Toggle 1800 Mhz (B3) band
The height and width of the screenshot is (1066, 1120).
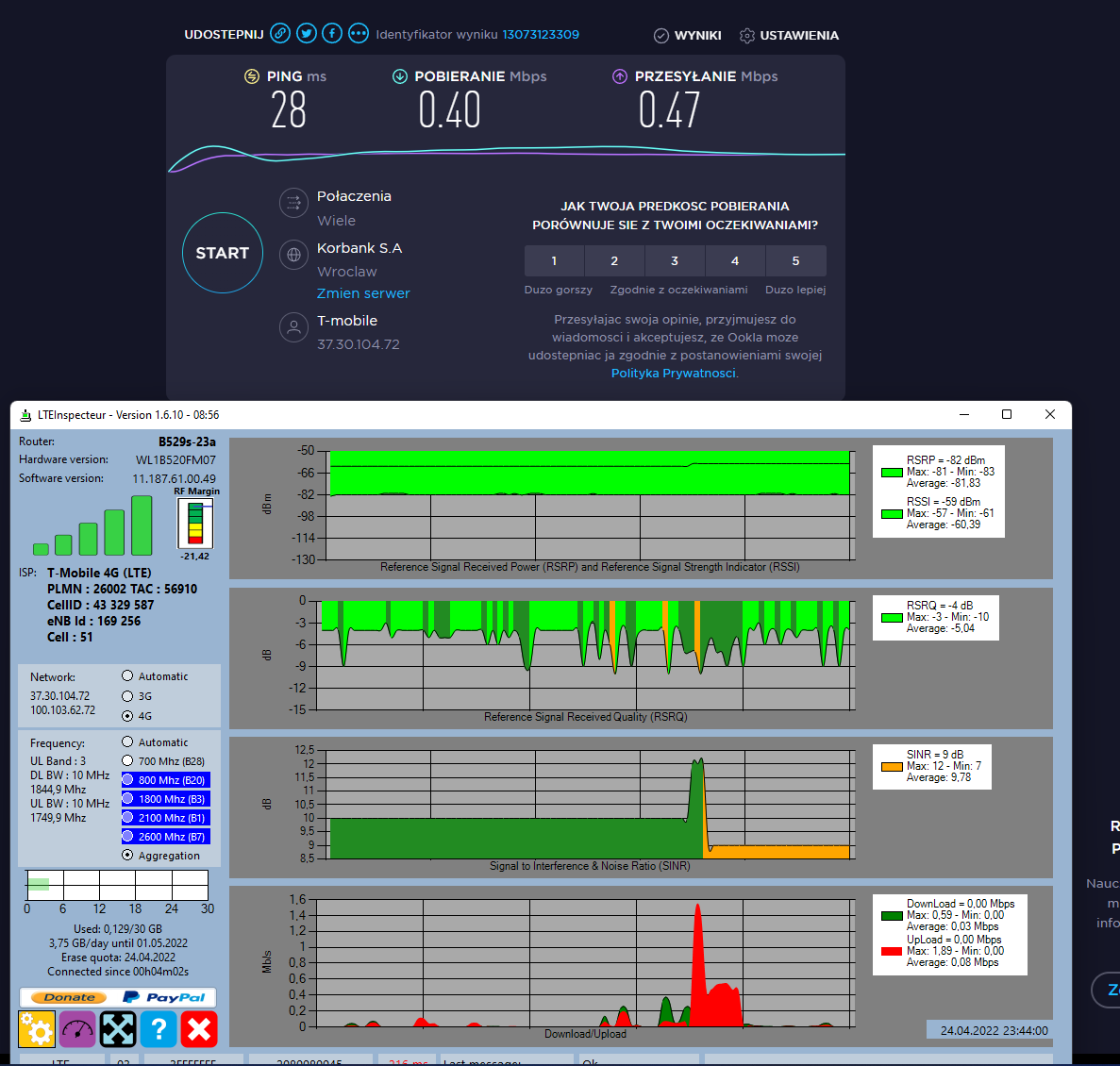coord(166,798)
